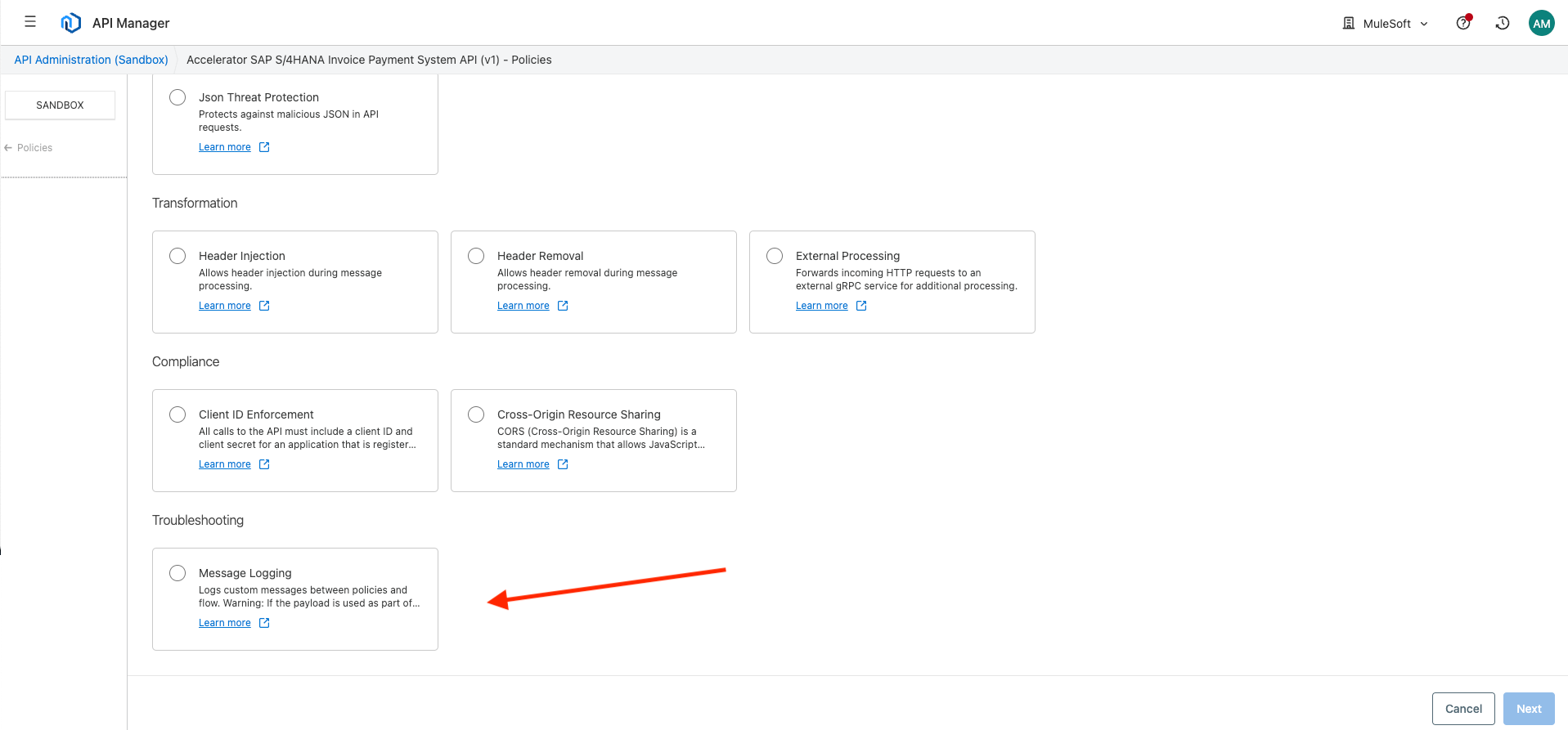
Task: Expand the MuleSoft organization dropdown
Action: 1386,24
